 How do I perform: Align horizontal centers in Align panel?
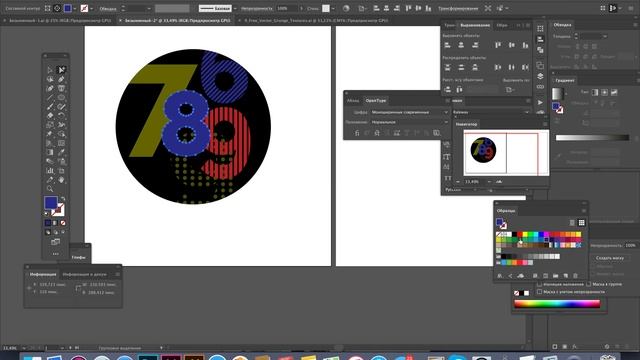[x=461, y=45]
